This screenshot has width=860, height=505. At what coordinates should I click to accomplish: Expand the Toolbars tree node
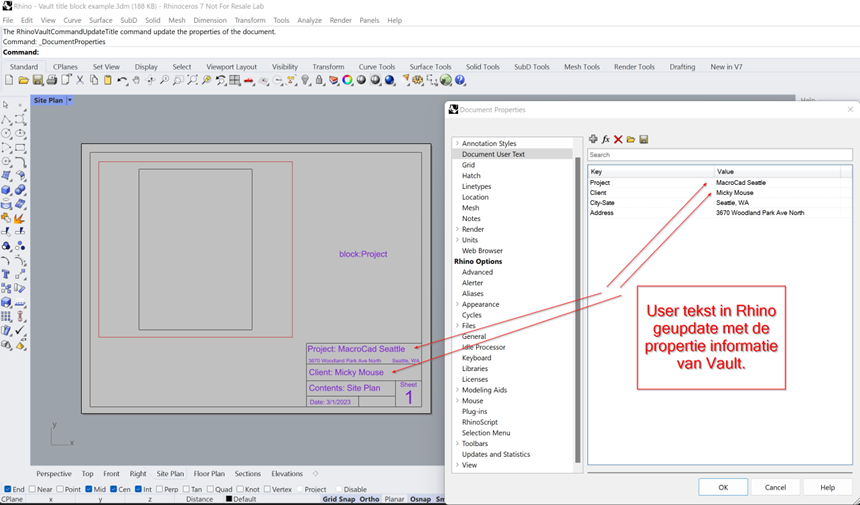coord(457,444)
